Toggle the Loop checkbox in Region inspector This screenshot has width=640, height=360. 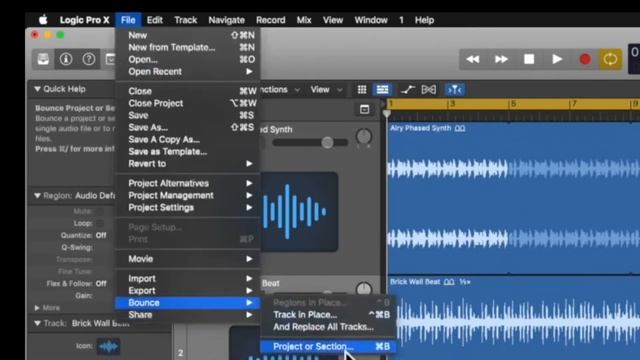pyautogui.click(x=100, y=223)
